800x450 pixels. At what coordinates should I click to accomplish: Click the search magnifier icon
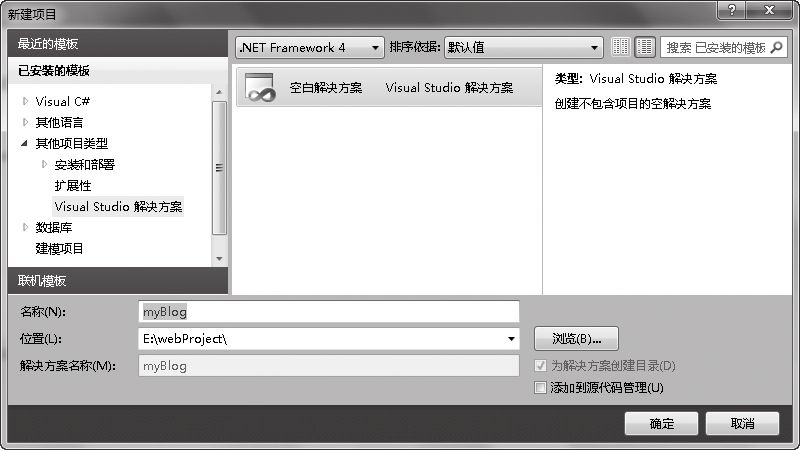776,47
